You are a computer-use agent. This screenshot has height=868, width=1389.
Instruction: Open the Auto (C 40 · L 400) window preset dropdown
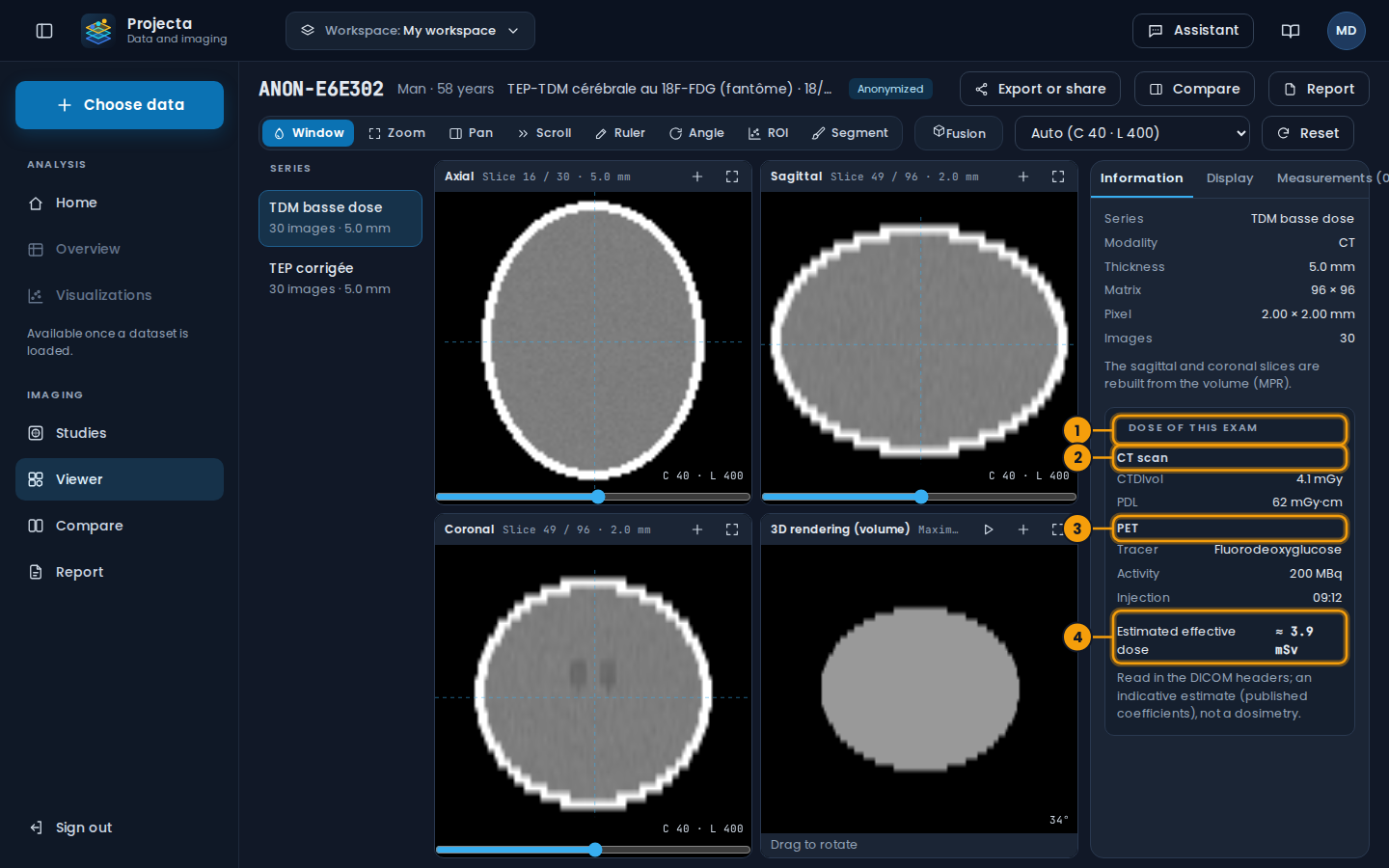[1132, 133]
